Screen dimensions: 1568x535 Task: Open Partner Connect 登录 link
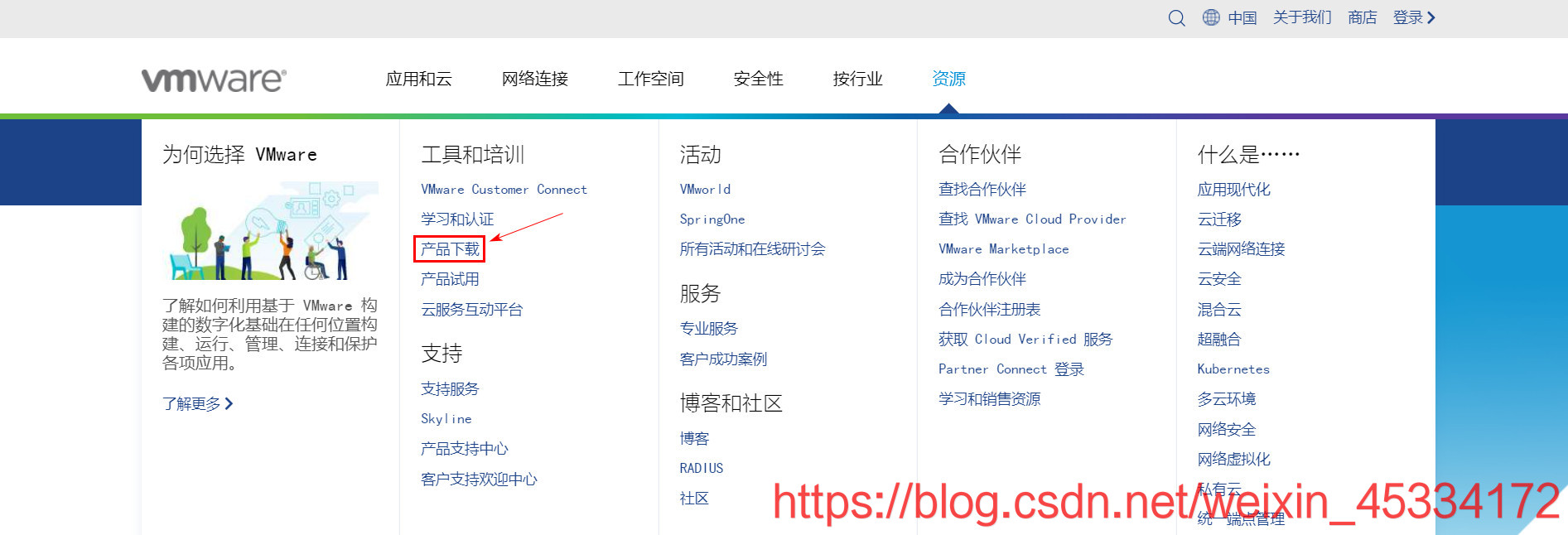pyautogui.click(x=1011, y=369)
